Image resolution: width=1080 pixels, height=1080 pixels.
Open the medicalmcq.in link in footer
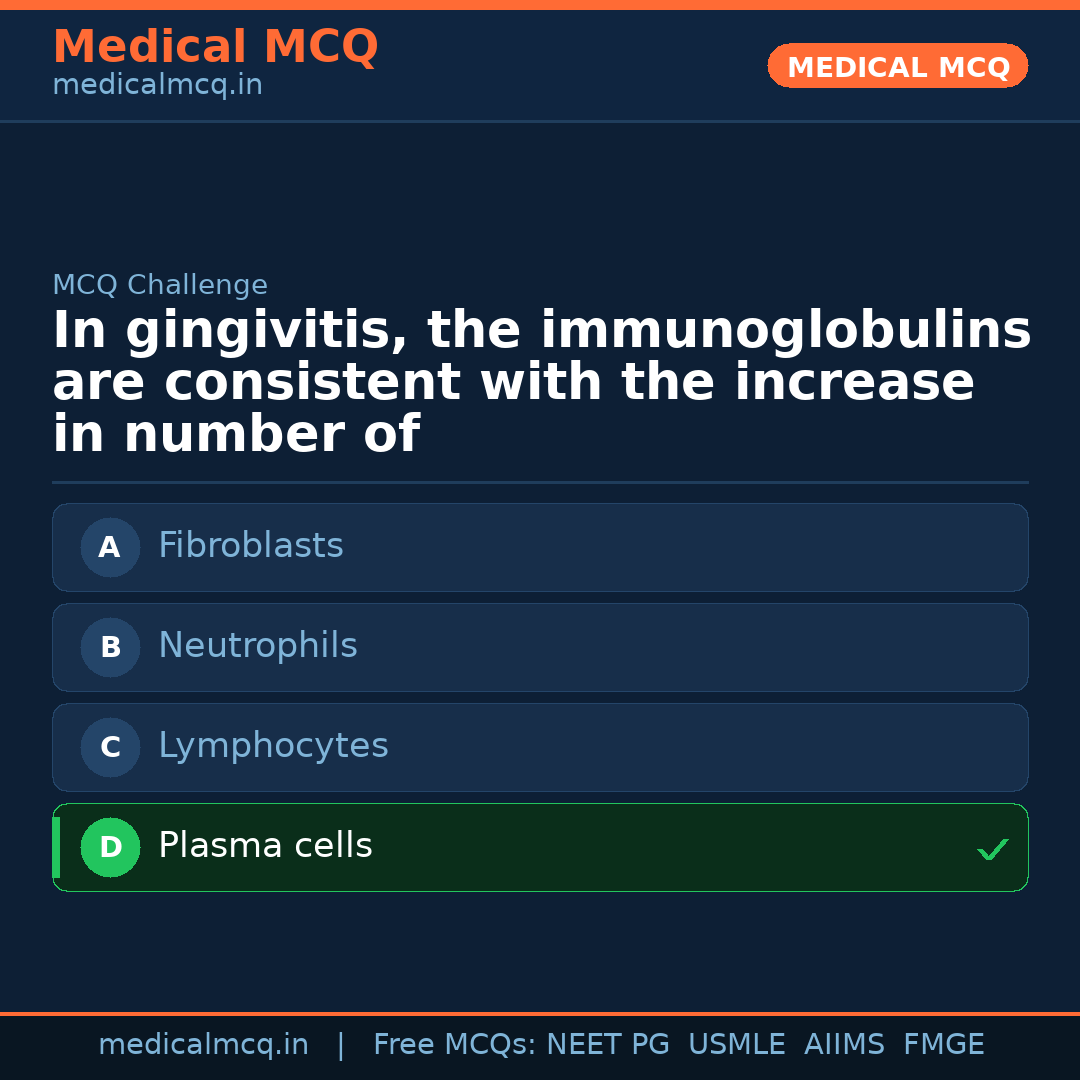coord(203,1045)
